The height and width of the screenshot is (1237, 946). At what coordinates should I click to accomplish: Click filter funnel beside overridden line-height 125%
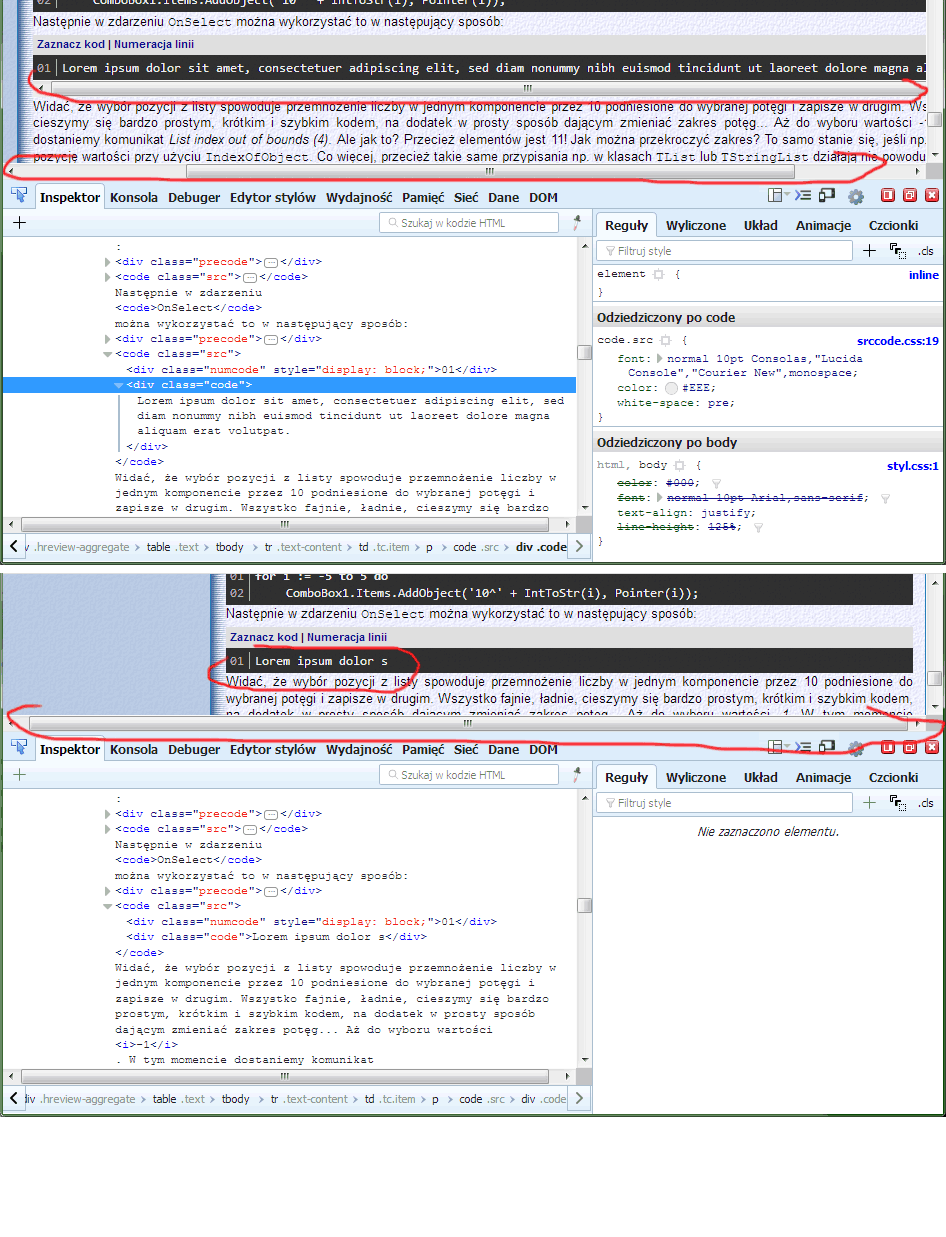tap(757, 527)
